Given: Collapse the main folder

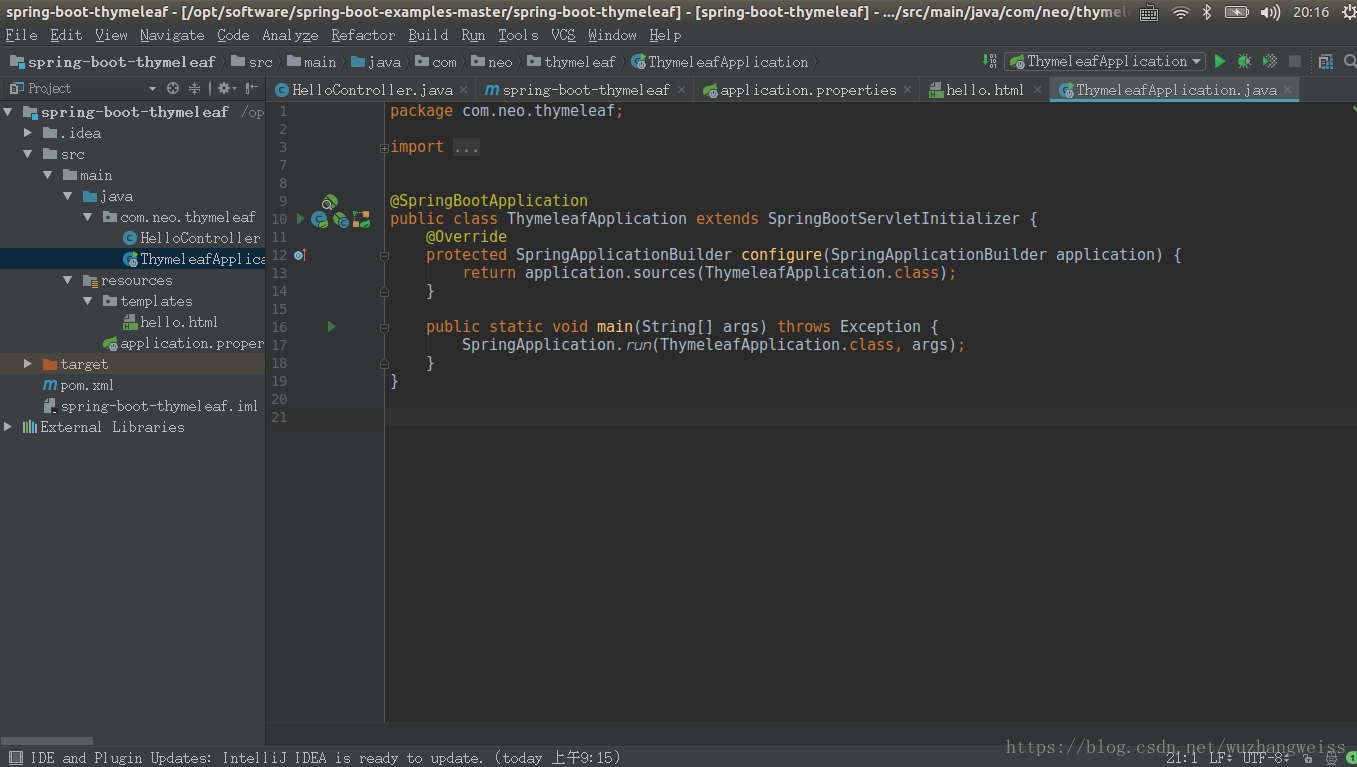Looking at the screenshot, I should tap(48, 175).
